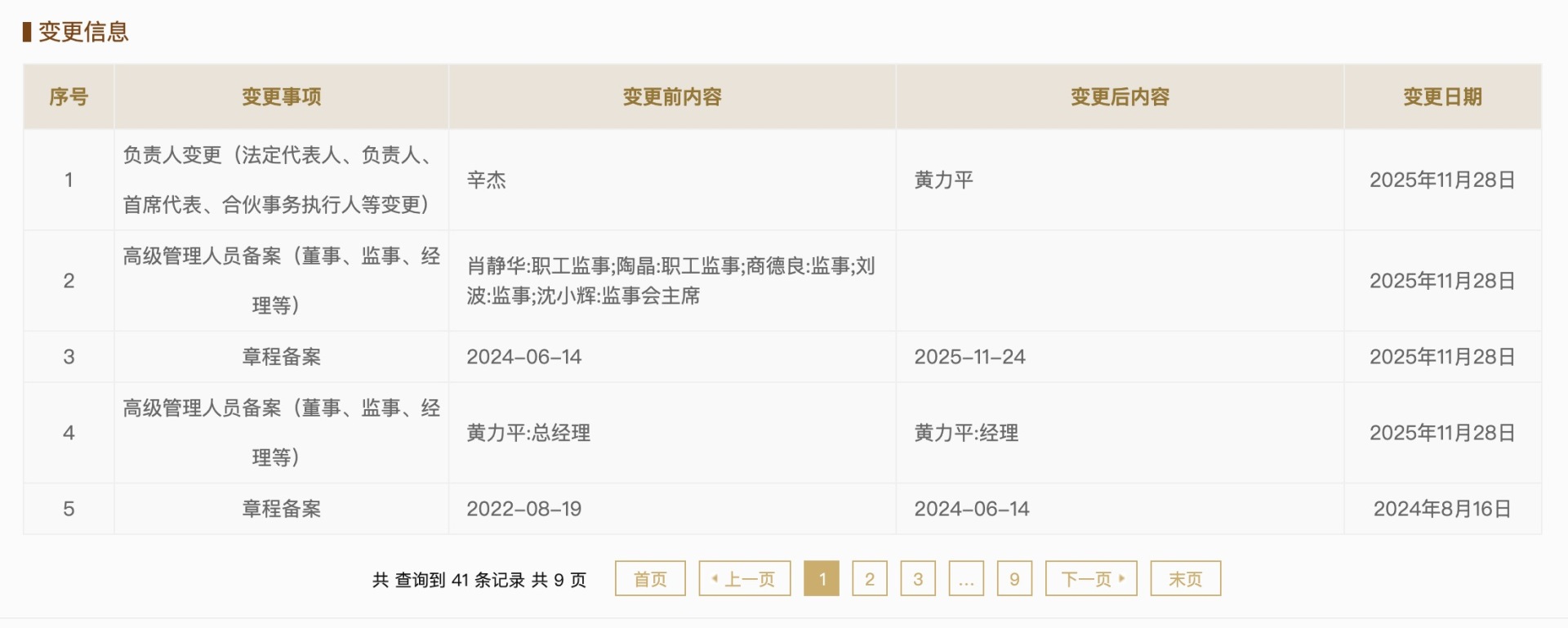Click the 上一页 previous page button
Viewport: 1568px width, 628px height.
pos(744,578)
